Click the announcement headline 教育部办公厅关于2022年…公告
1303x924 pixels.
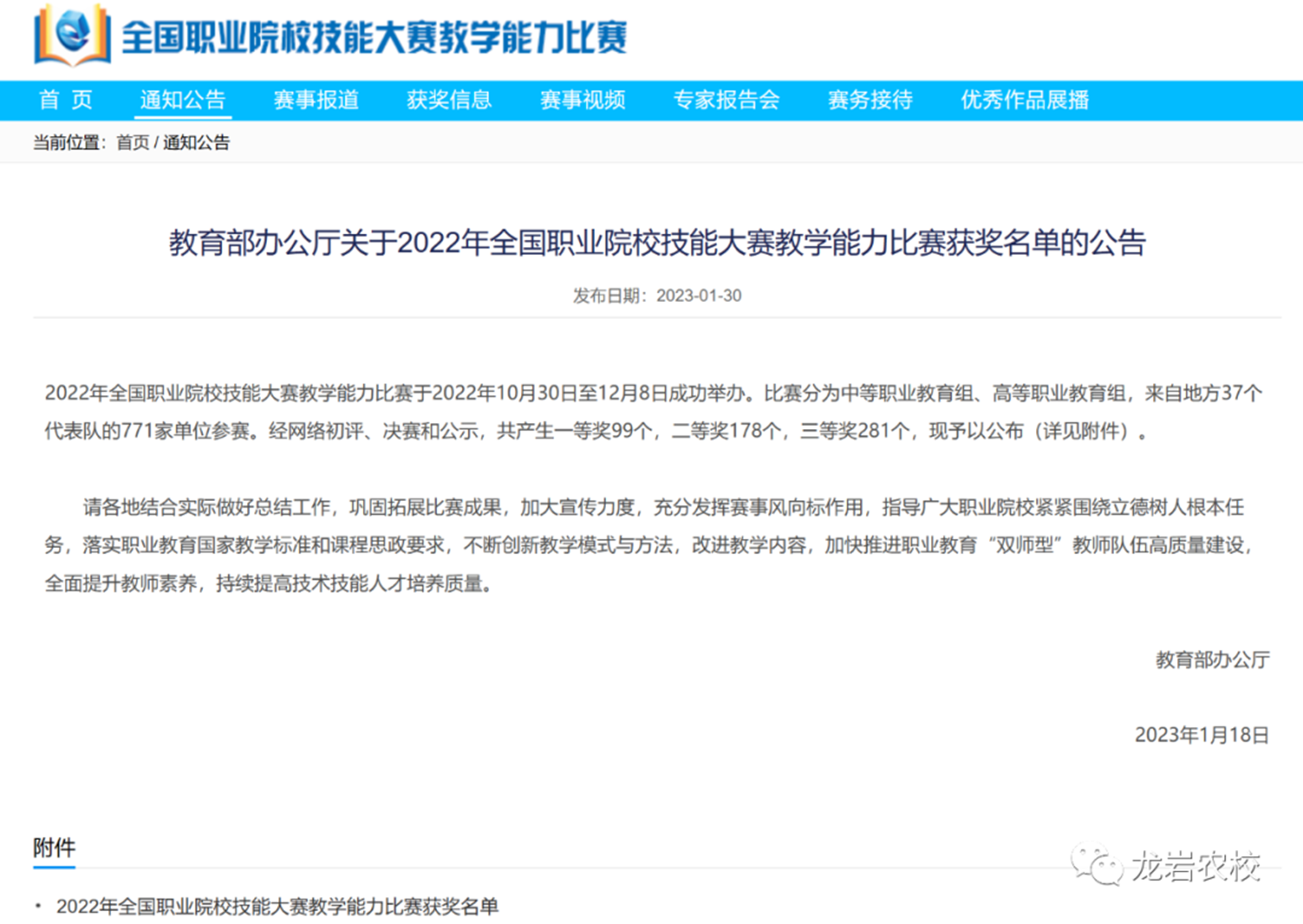coord(657,243)
